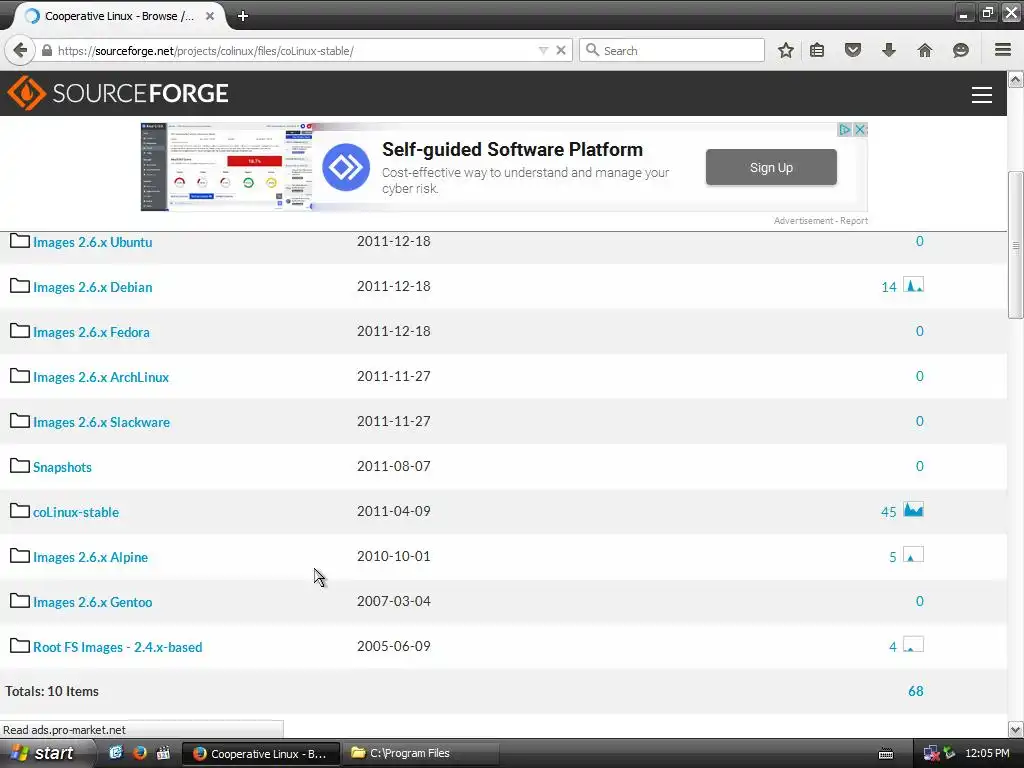Image resolution: width=1024 pixels, height=768 pixels.
Task: Close the Cooperative Linux tab
Action: [210, 16]
